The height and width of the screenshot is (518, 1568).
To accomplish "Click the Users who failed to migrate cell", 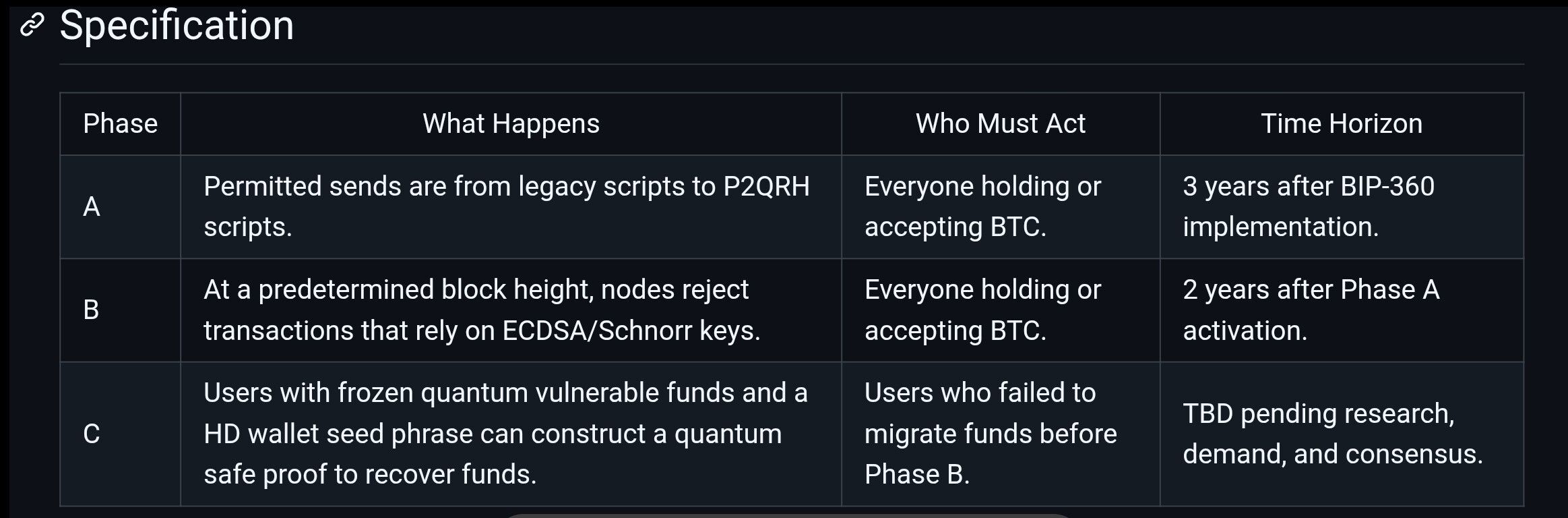I will [1001, 434].
